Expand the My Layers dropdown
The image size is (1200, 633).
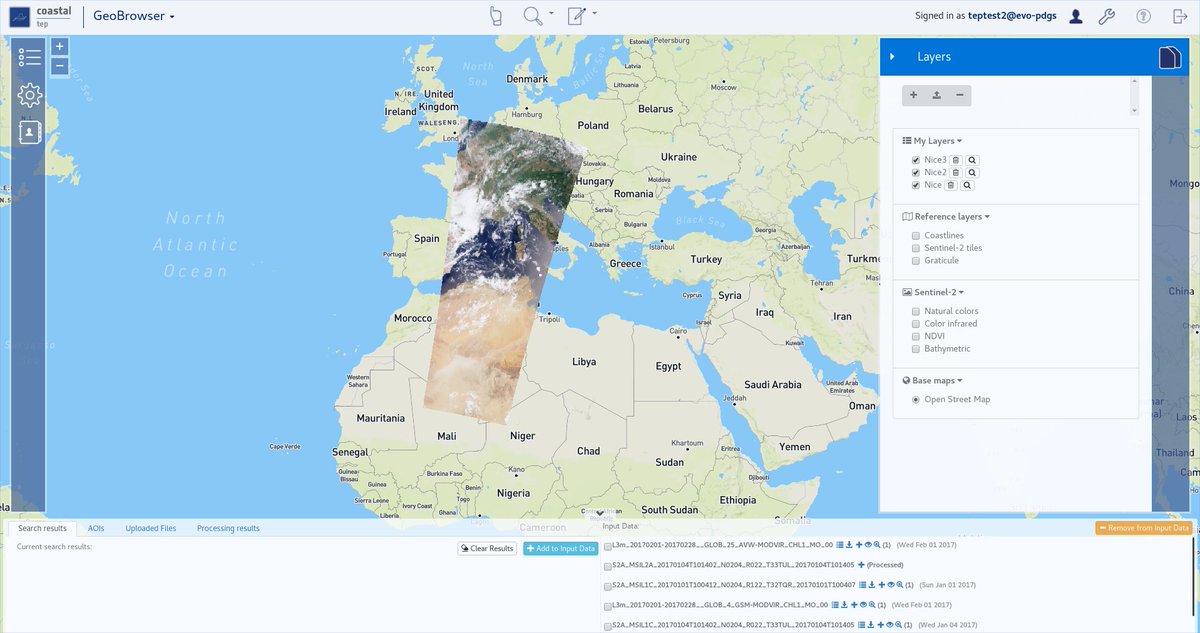[x=932, y=141]
